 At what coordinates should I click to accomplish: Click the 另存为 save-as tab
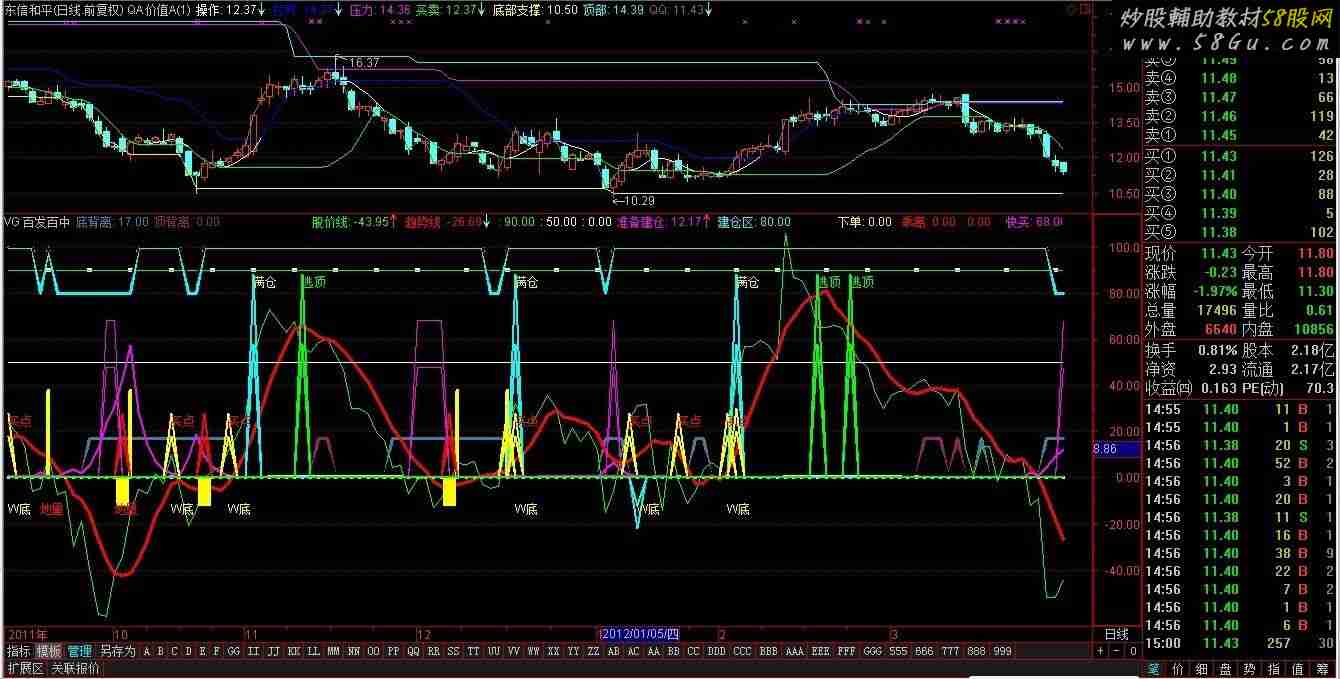point(117,651)
